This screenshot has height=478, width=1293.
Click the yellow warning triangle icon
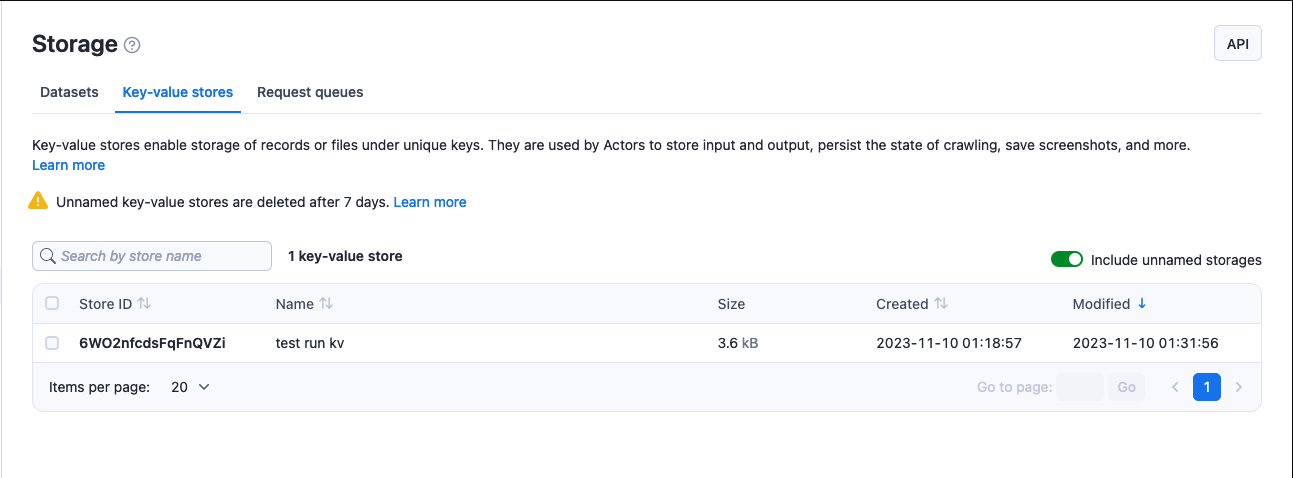click(x=38, y=201)
